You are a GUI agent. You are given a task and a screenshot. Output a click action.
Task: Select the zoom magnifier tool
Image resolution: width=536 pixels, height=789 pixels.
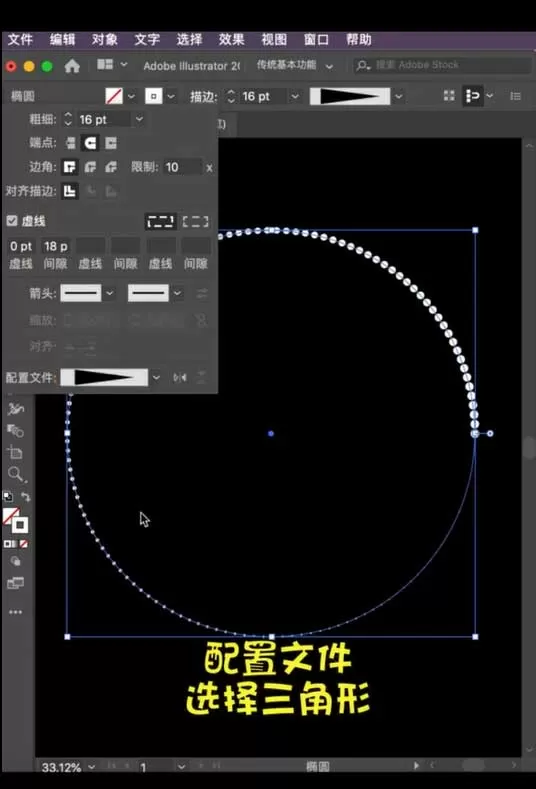15,474
